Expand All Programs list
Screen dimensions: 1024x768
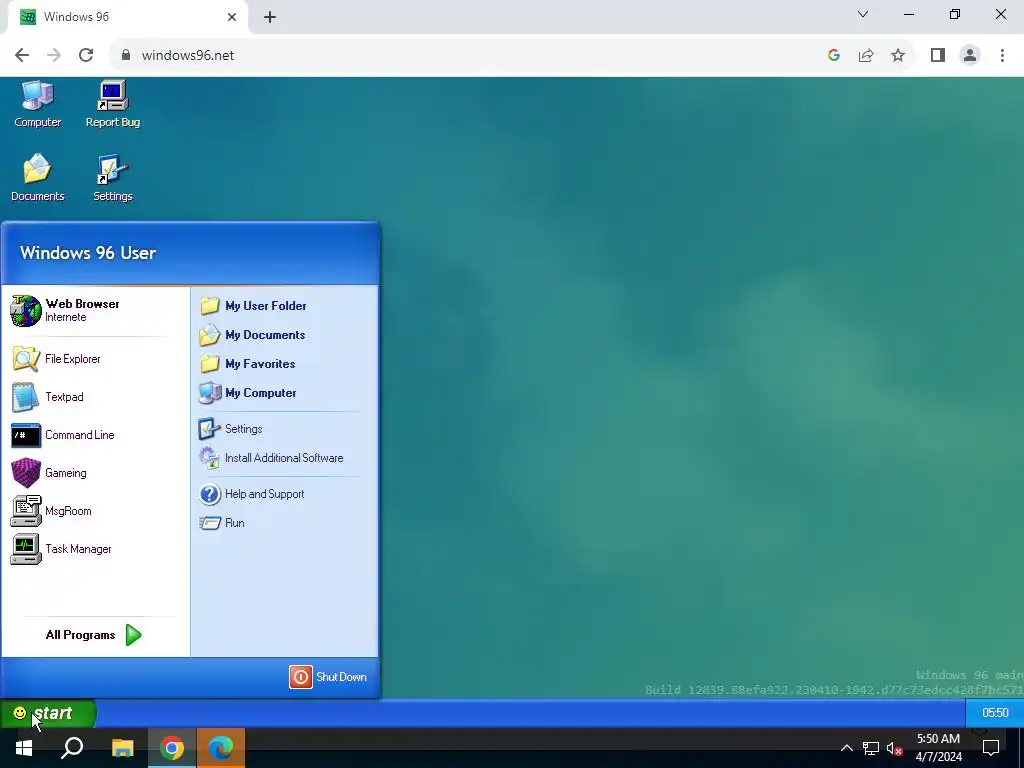tap(93, 635)
